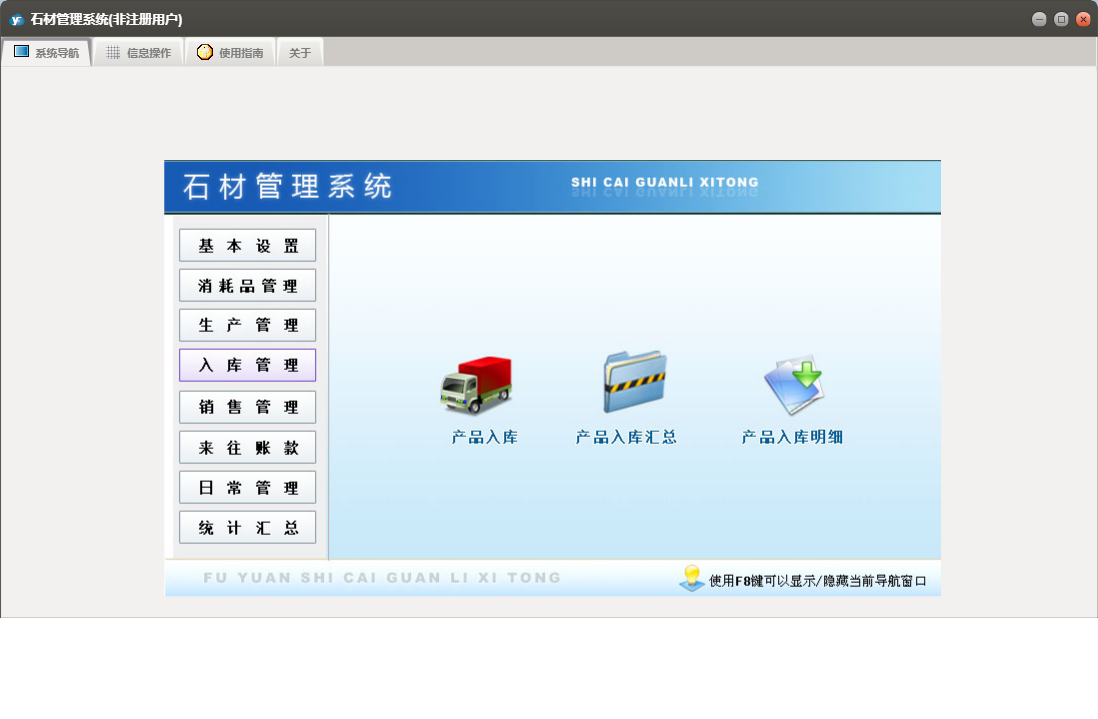The image size is (1098, 719).
Task: Select the 来往账款 sidebar button
Action: tap(247, 447)
